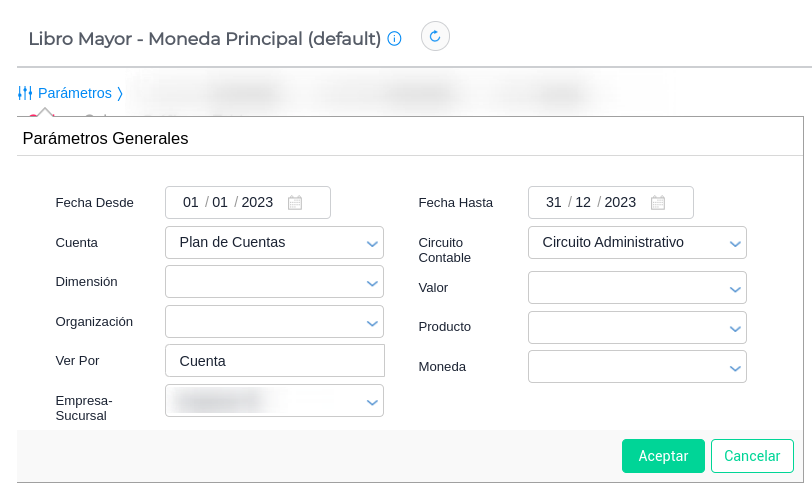Click the month field in Fecha Hasta
The width and height of the screenshot is (812, 494).
(583, 202)
